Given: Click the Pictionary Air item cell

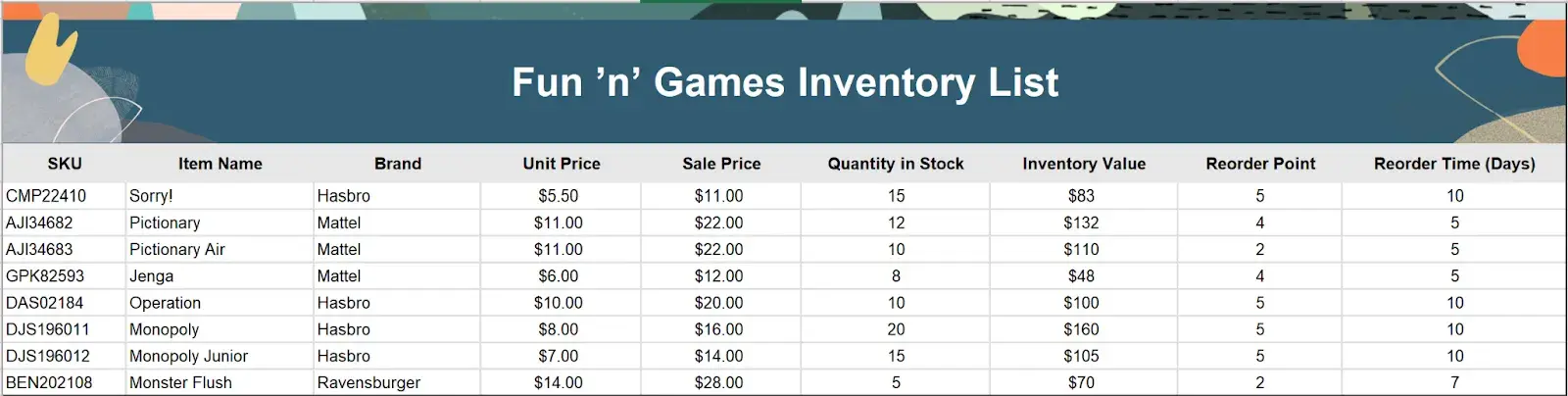Looking at the screenshot, I should coord(177,249).
